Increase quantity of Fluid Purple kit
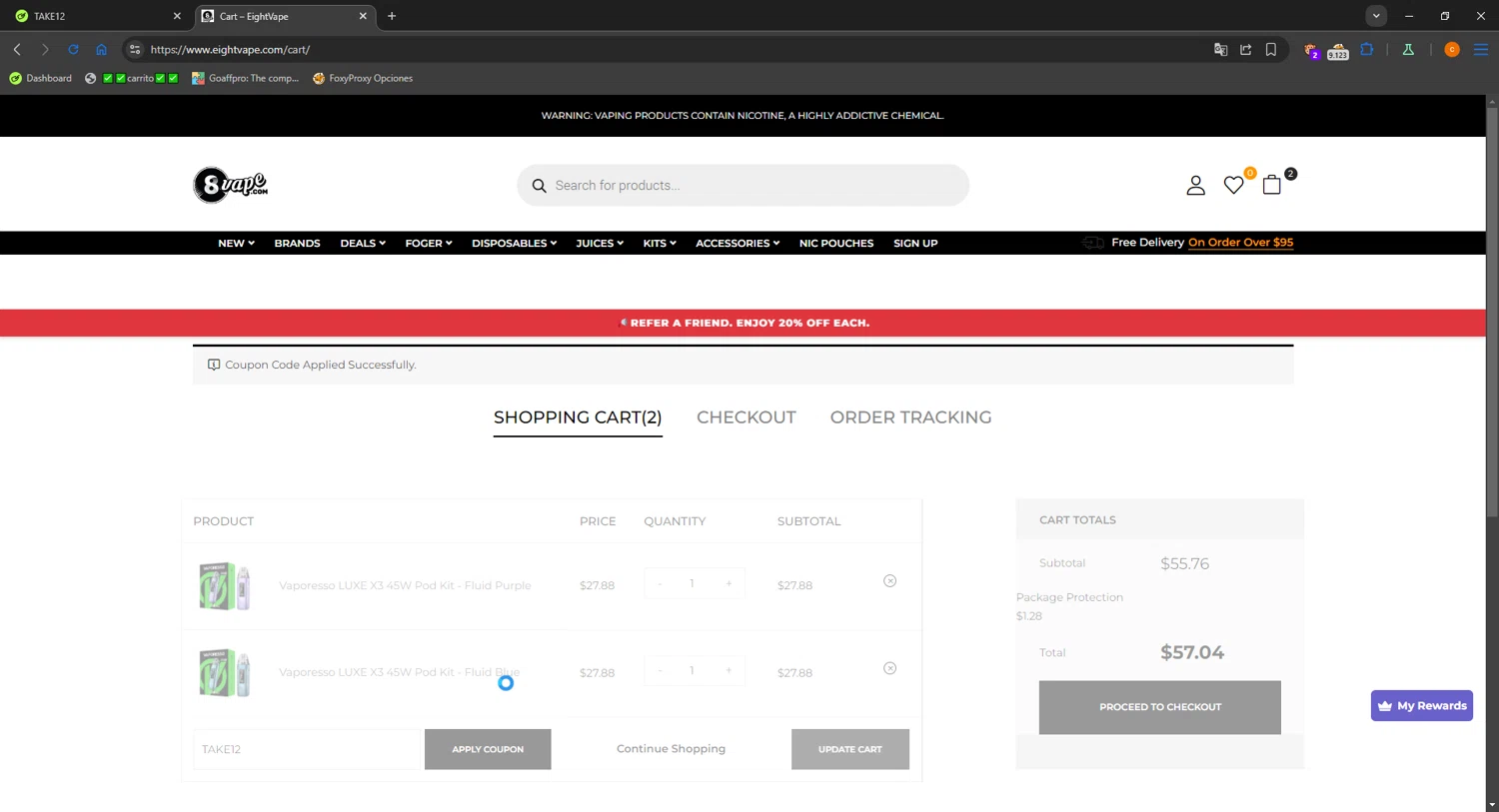The width and height of the screenshot is (1499, 812). click(729, 583)
